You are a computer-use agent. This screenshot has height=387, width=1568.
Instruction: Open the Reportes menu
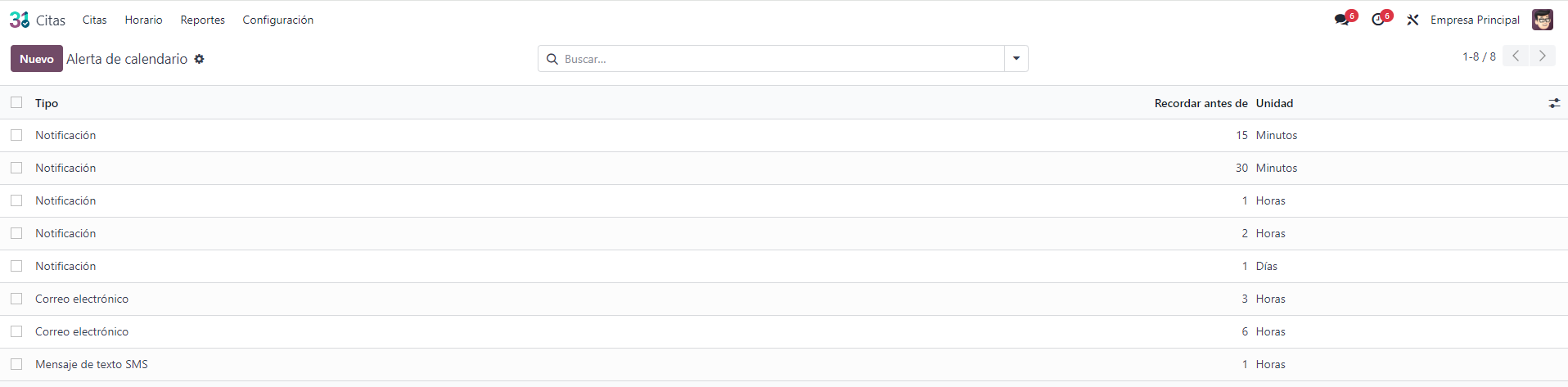tap(202, 20)
